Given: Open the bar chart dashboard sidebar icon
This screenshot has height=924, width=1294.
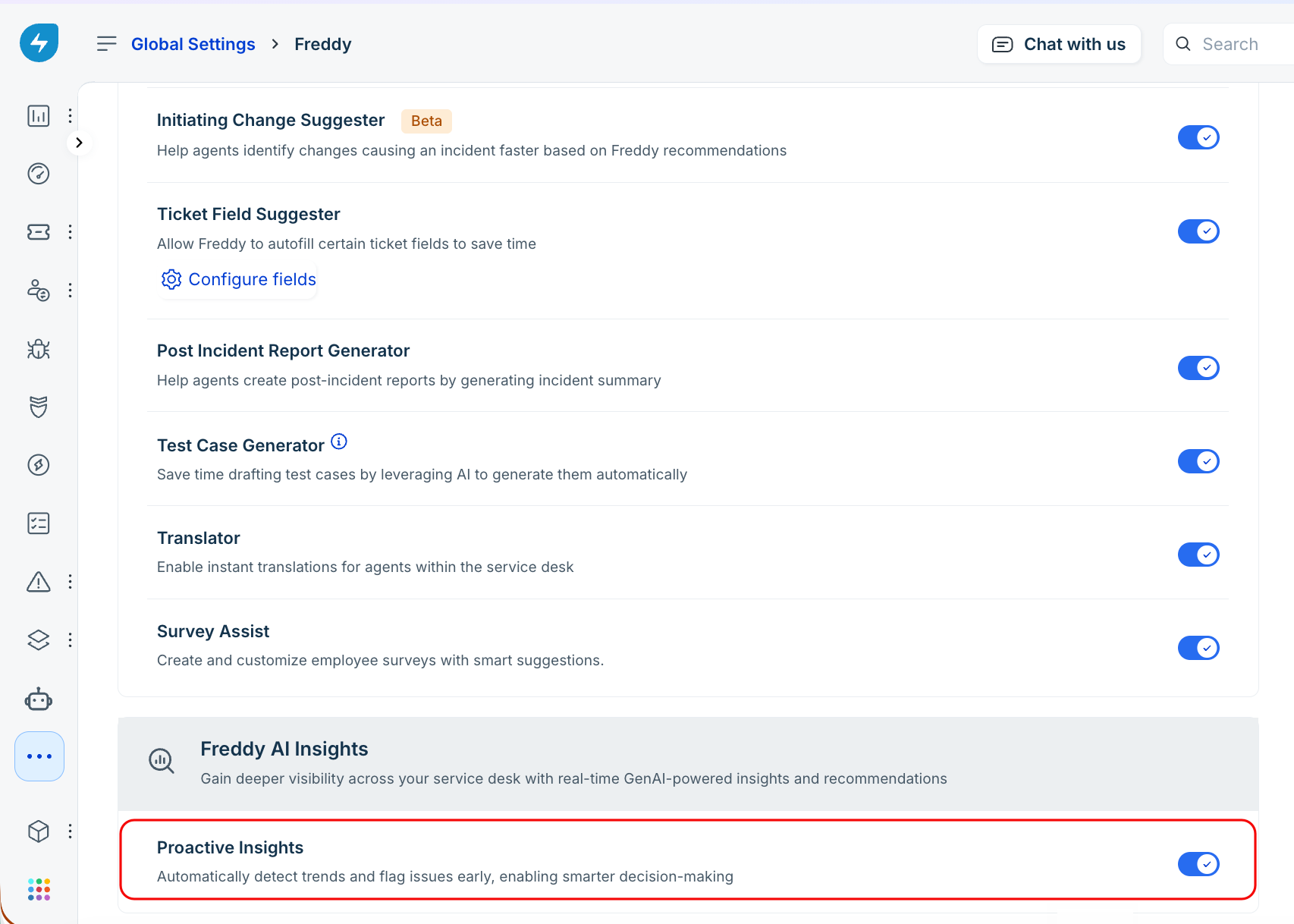Looking at the screenshot, I should coord(39,115).
